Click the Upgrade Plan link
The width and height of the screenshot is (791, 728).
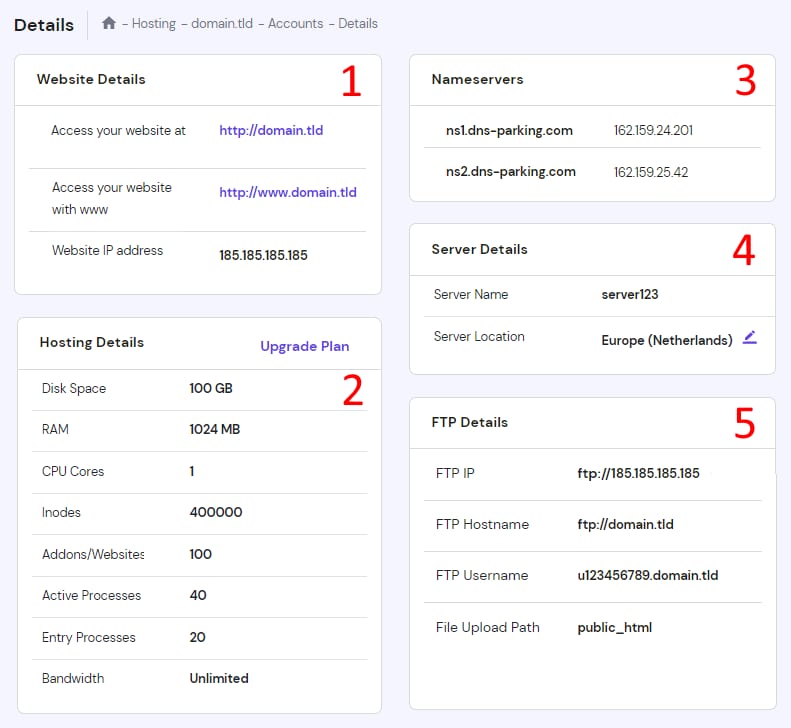click(x=304, y=346)
